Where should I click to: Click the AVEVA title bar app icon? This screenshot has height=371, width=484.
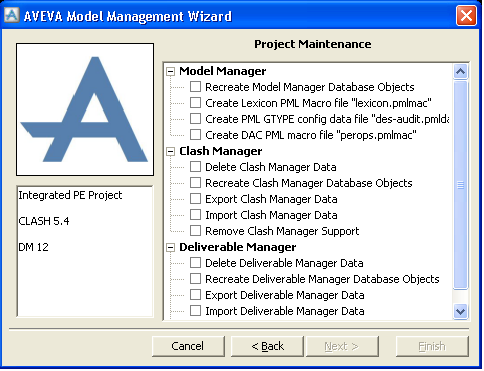[x=12, y=16]
